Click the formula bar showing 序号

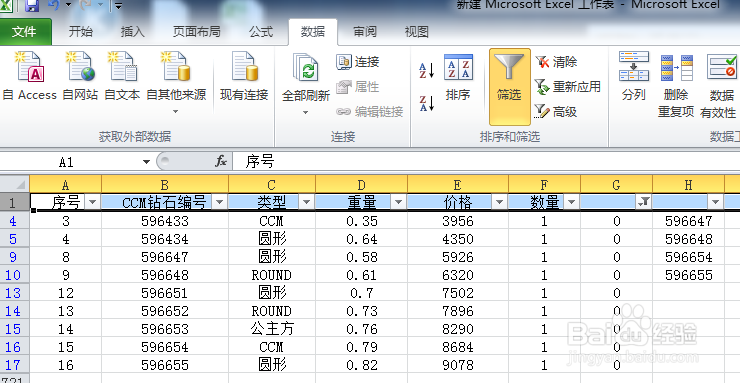point(486,162)
